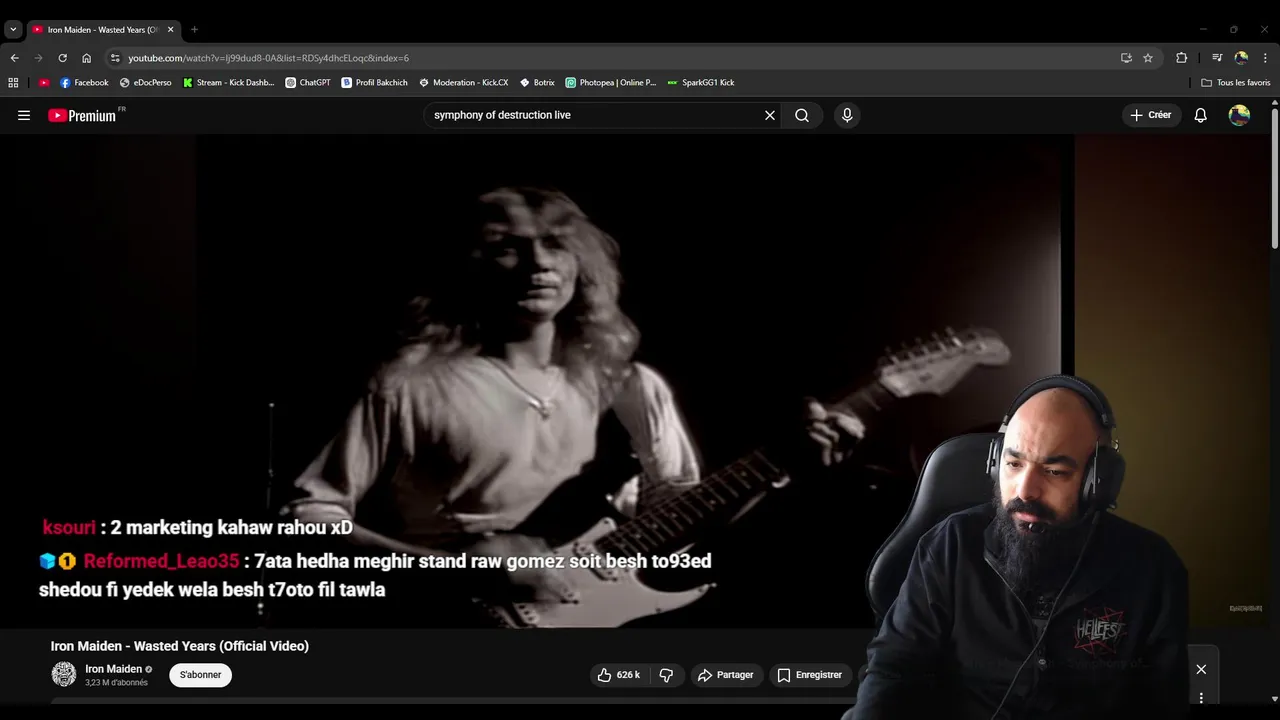Open the SparkGG1 Kick bookmark
Viewport: 1280px width, 720px height.
pos(701,83)
